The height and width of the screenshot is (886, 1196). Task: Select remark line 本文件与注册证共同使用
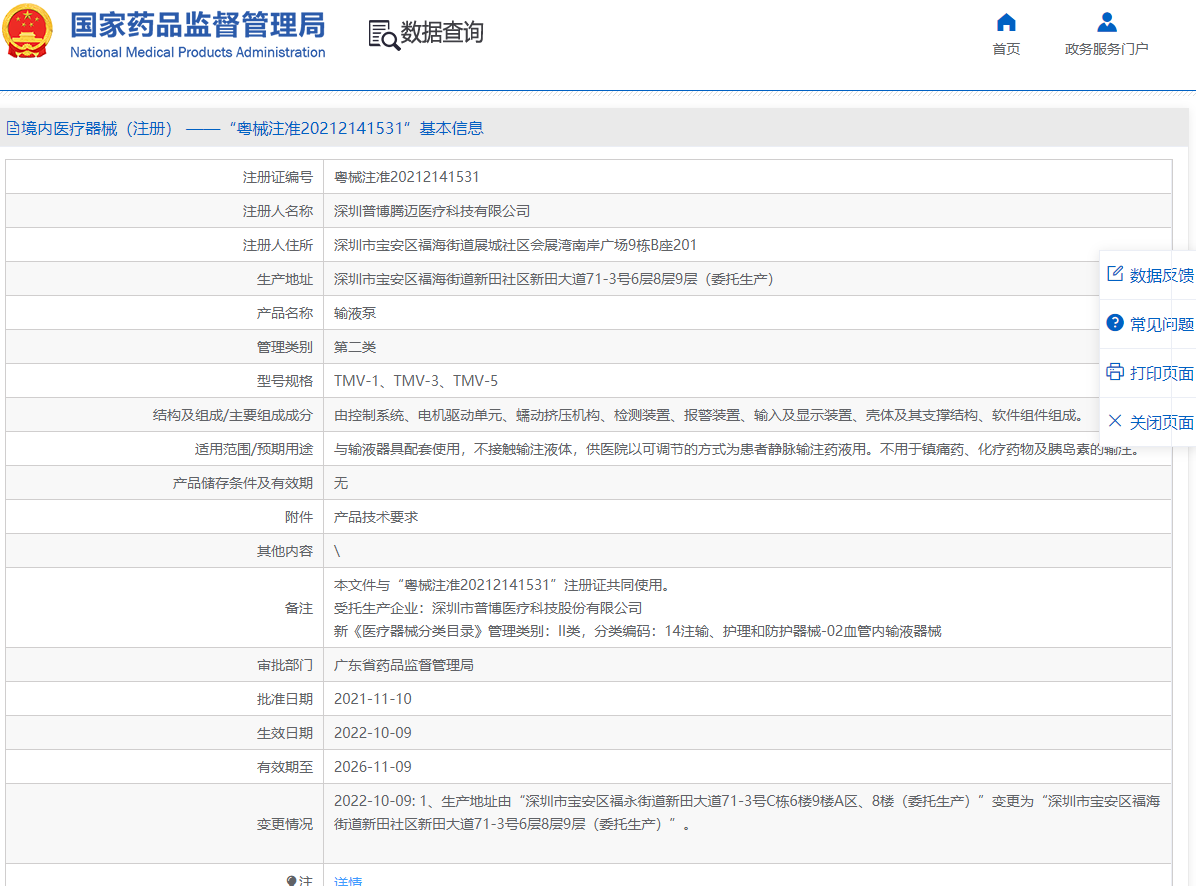click(x=503, y=585)
